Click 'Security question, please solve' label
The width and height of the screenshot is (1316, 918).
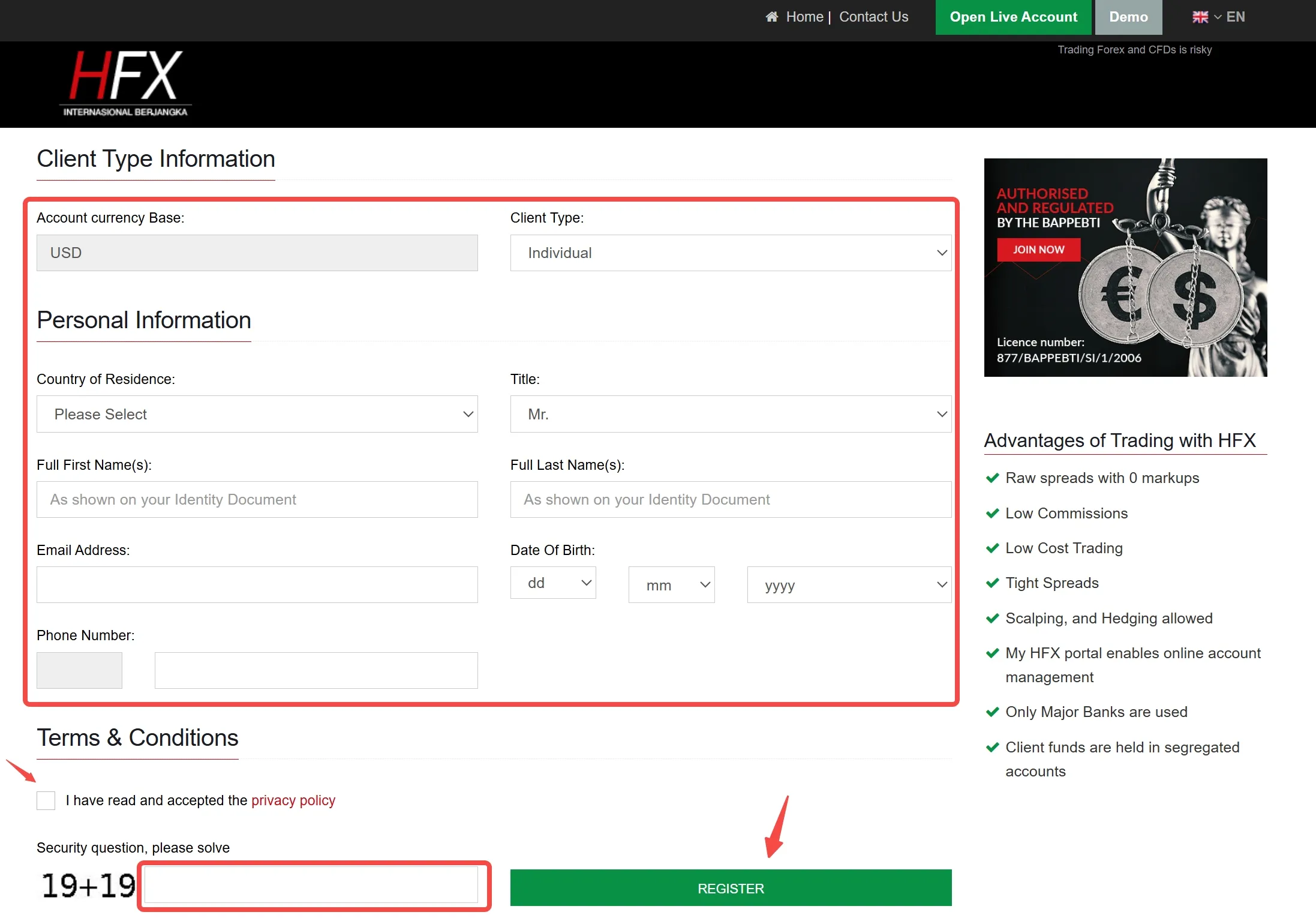[133, 848]
